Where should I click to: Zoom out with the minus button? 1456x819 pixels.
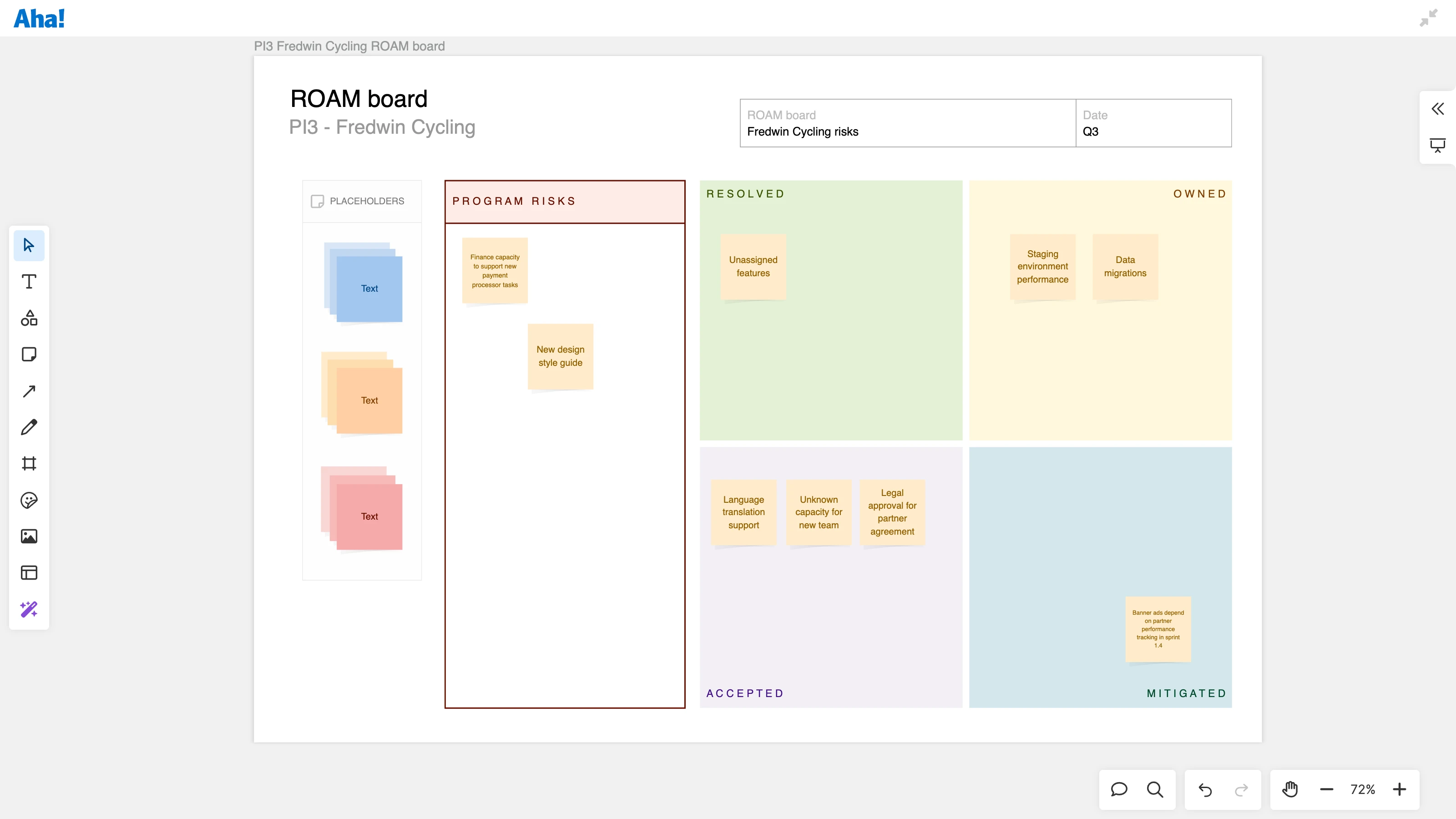1327,789
